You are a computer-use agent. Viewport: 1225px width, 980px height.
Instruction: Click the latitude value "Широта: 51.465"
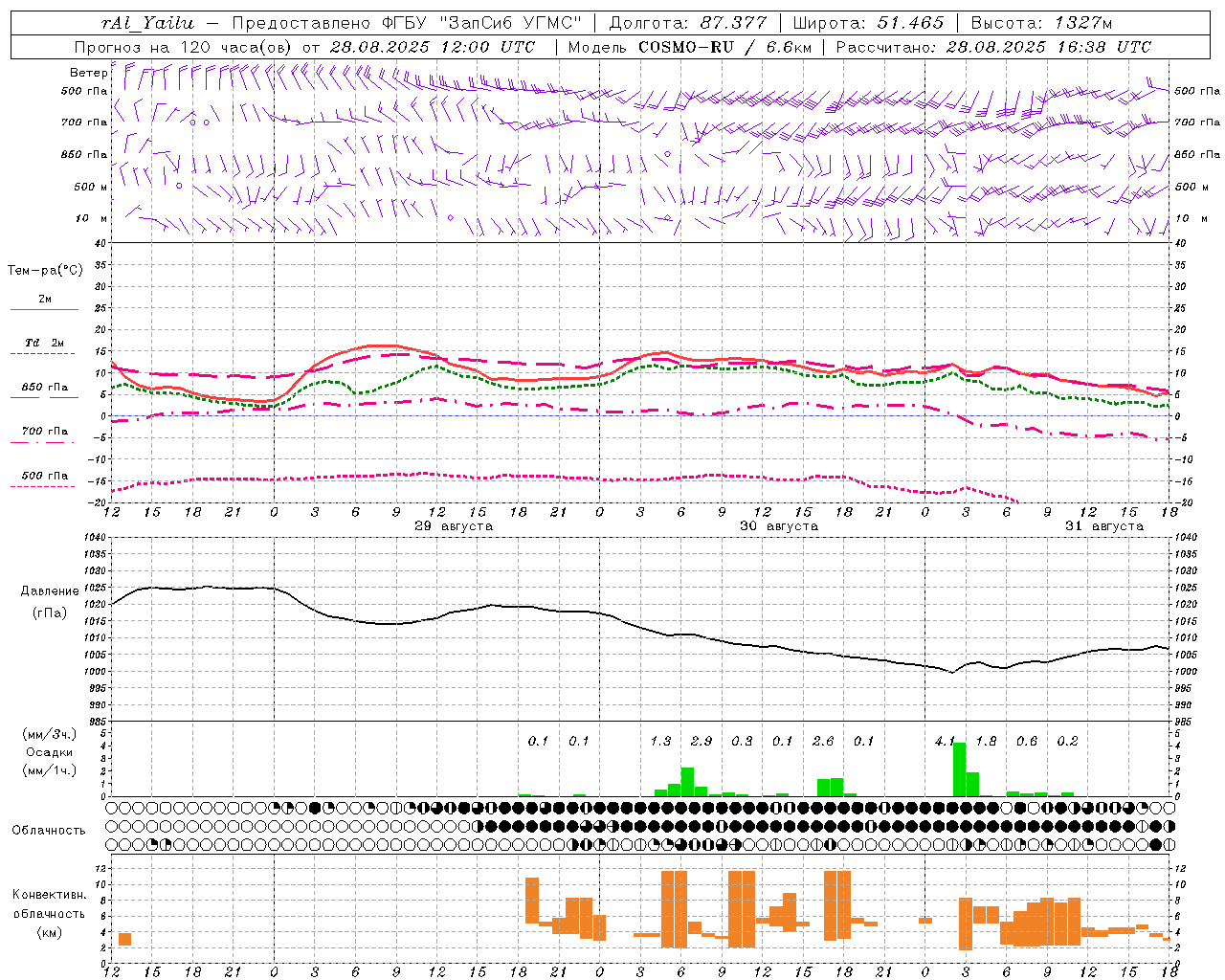pos(868,23)
